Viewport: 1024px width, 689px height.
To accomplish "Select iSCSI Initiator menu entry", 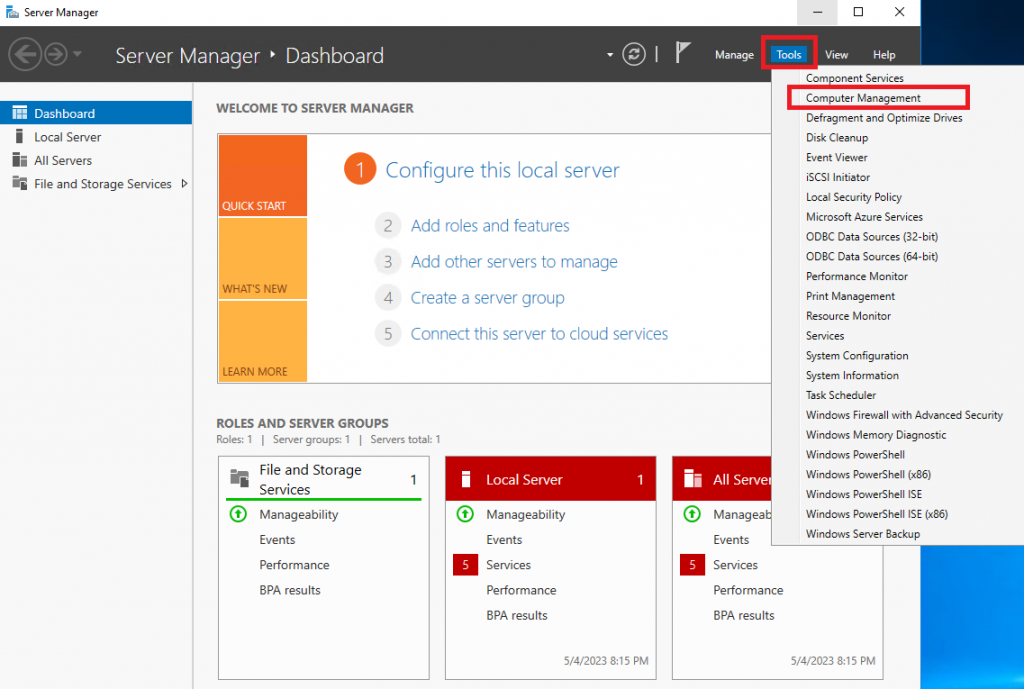I will pyautogui.click(x=837, y=177).
